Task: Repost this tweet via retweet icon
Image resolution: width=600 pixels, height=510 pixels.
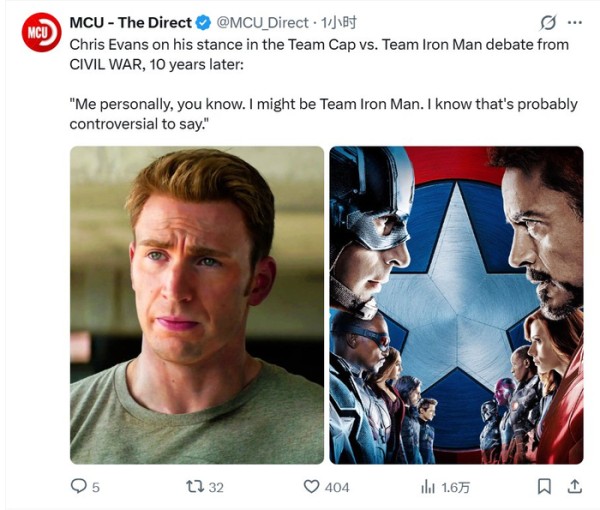Action: [x=195, y=487]
